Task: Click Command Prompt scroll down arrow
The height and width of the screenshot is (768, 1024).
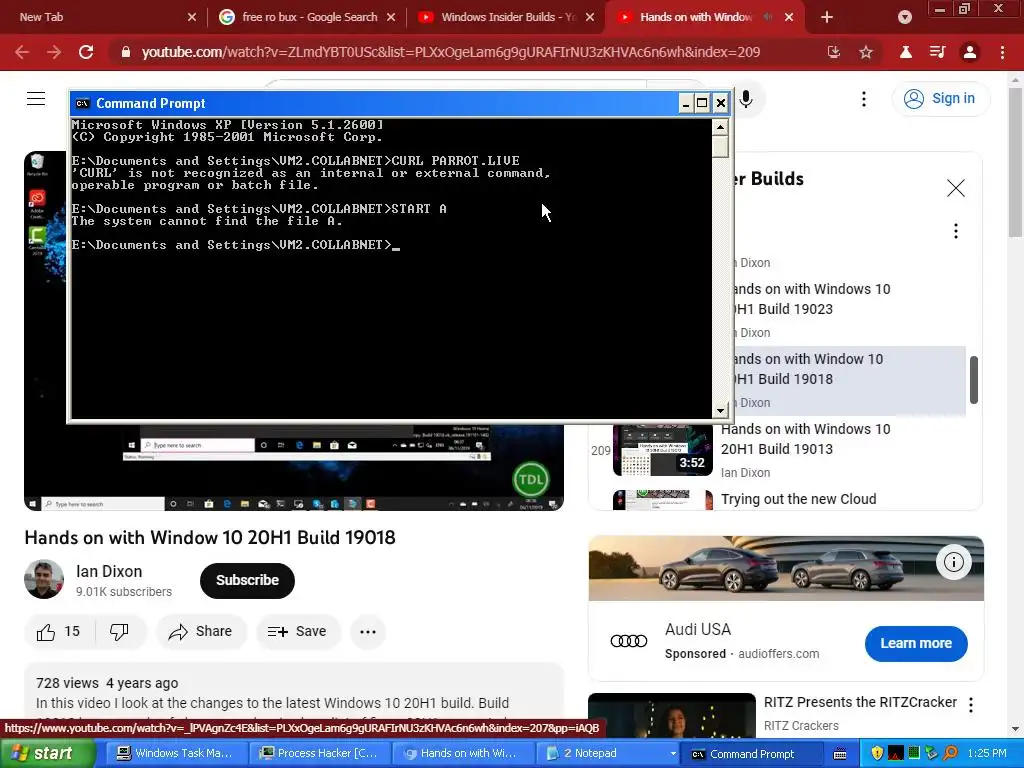Action: coord(720,411)
